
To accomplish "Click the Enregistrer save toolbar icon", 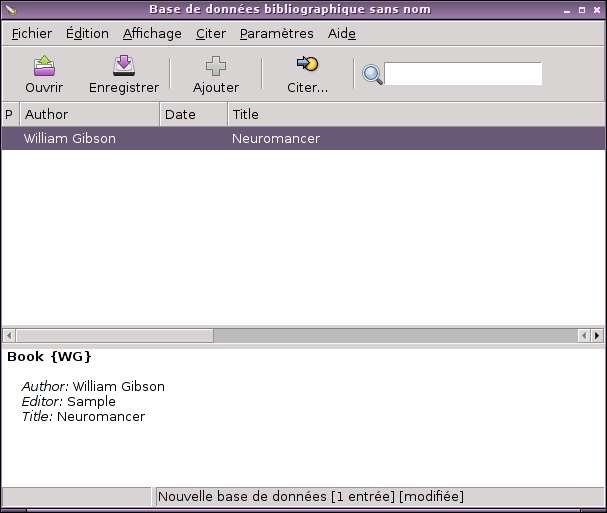I will tap(124, 66).
